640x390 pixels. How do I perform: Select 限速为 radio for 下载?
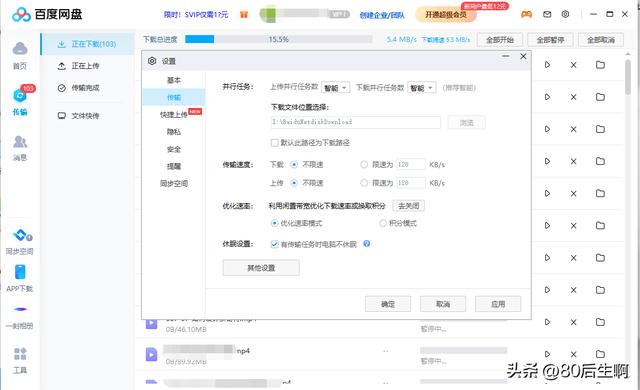364,165
